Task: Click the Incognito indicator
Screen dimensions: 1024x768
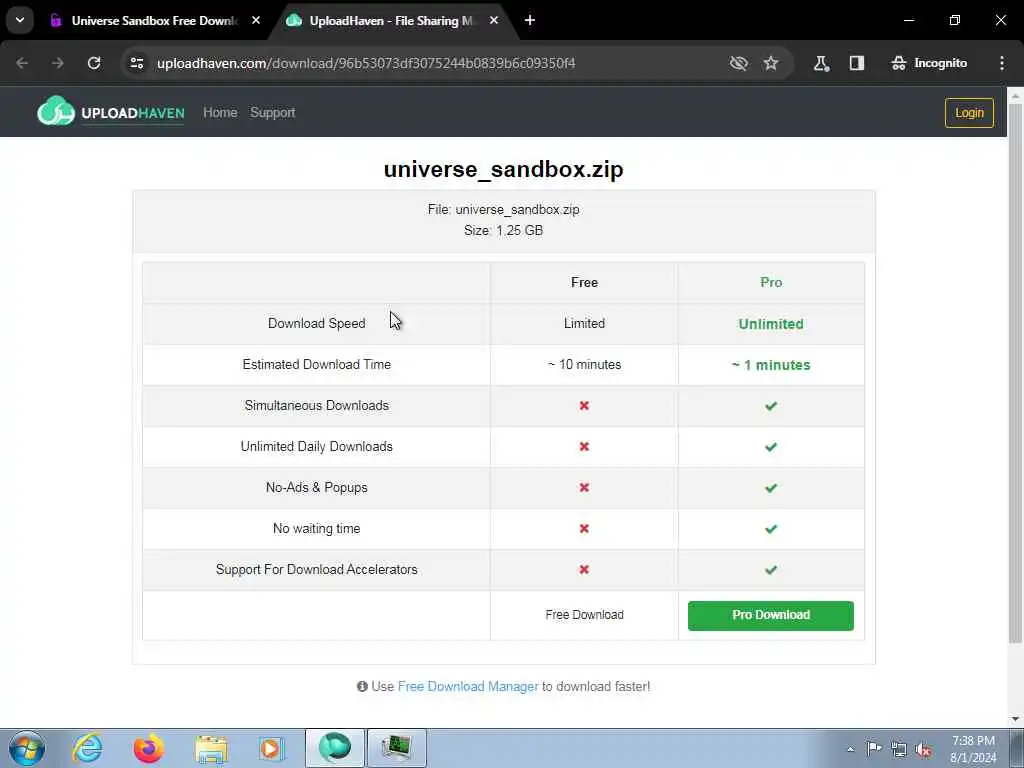Action: tap(929, 63)
